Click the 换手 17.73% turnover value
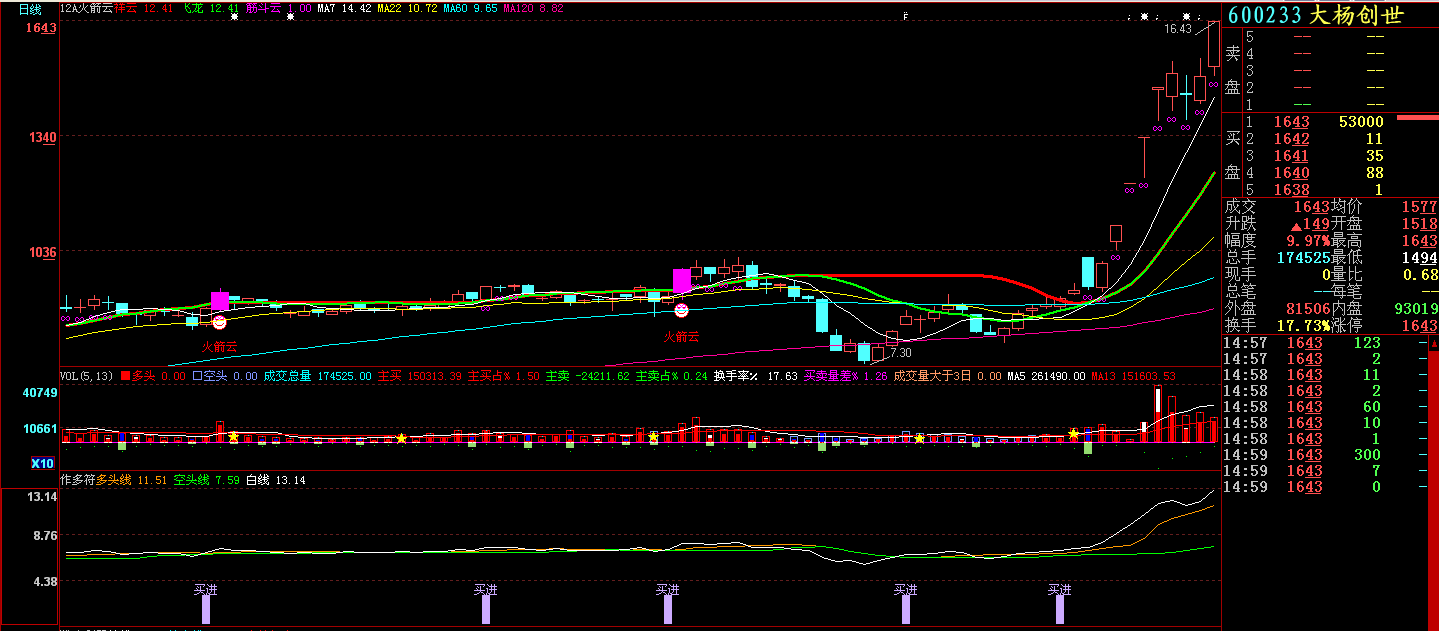1439x631 pixels. pyautogui.click(x=1277, y=326)
